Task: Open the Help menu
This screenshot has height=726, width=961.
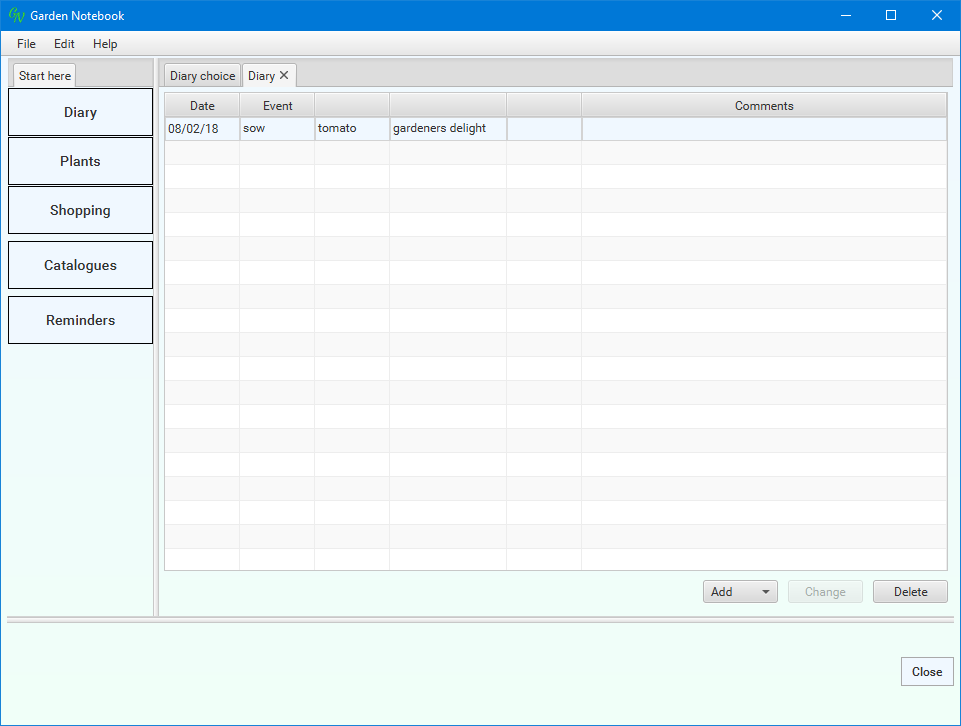Action: (105, 44)
